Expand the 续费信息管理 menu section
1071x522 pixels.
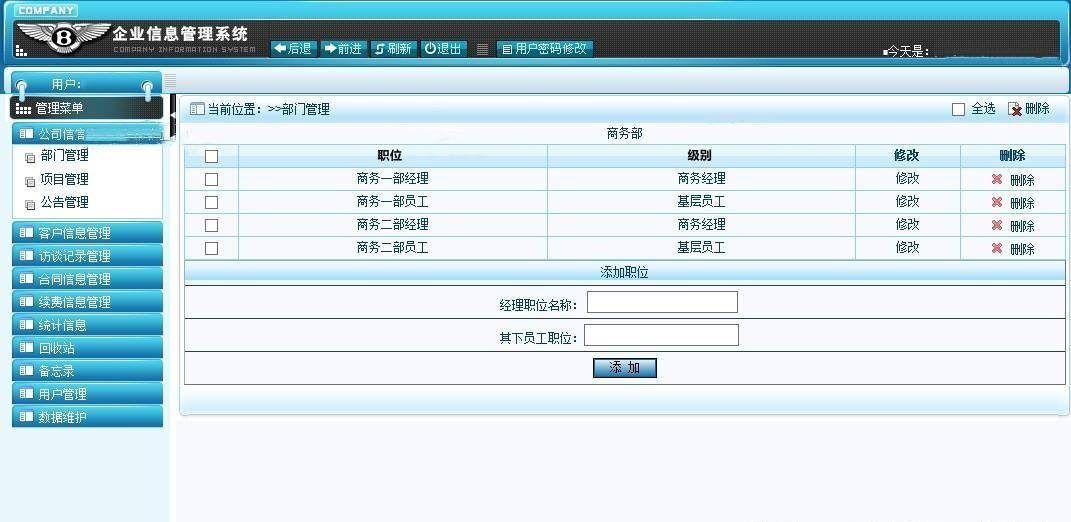point(87,301)
